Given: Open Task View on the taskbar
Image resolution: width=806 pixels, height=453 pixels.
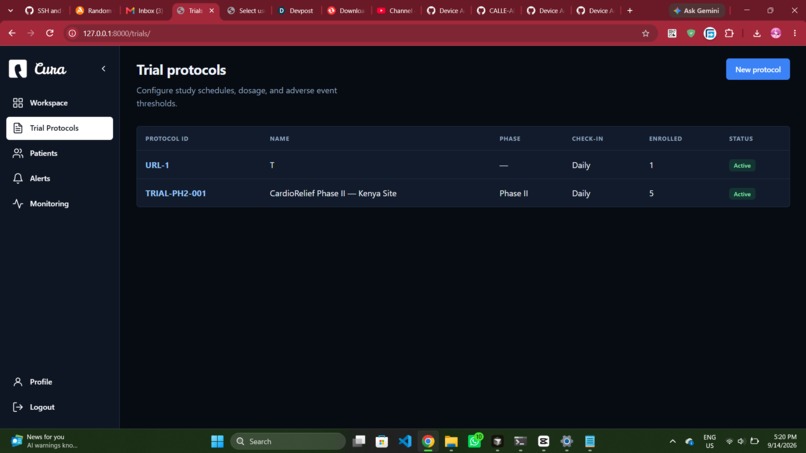Looking at the screenshot, I should [x=359, y=441].
